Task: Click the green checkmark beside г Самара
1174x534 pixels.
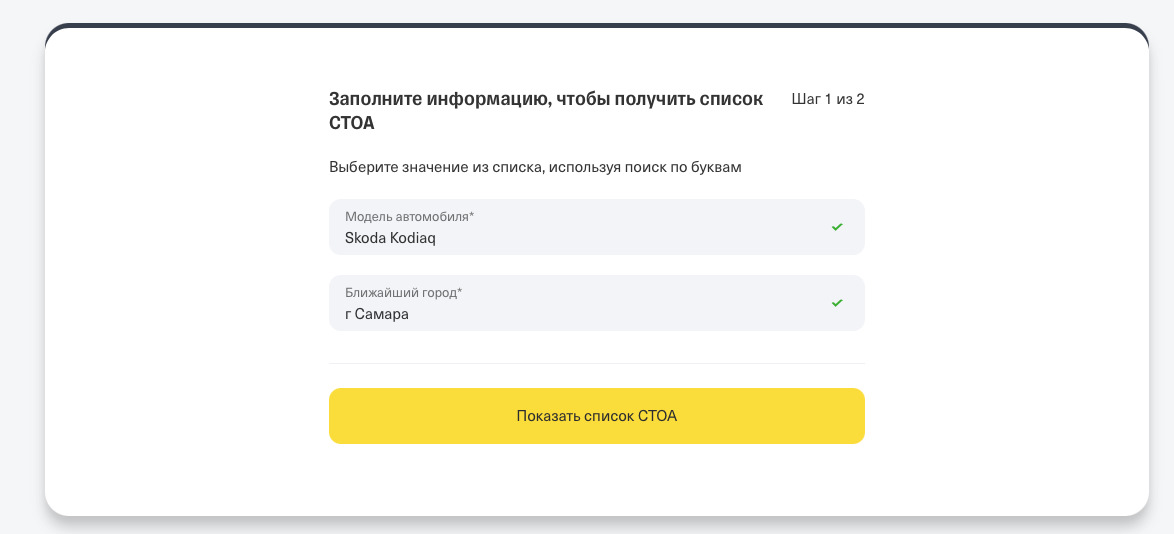Action: click(837, 303)
